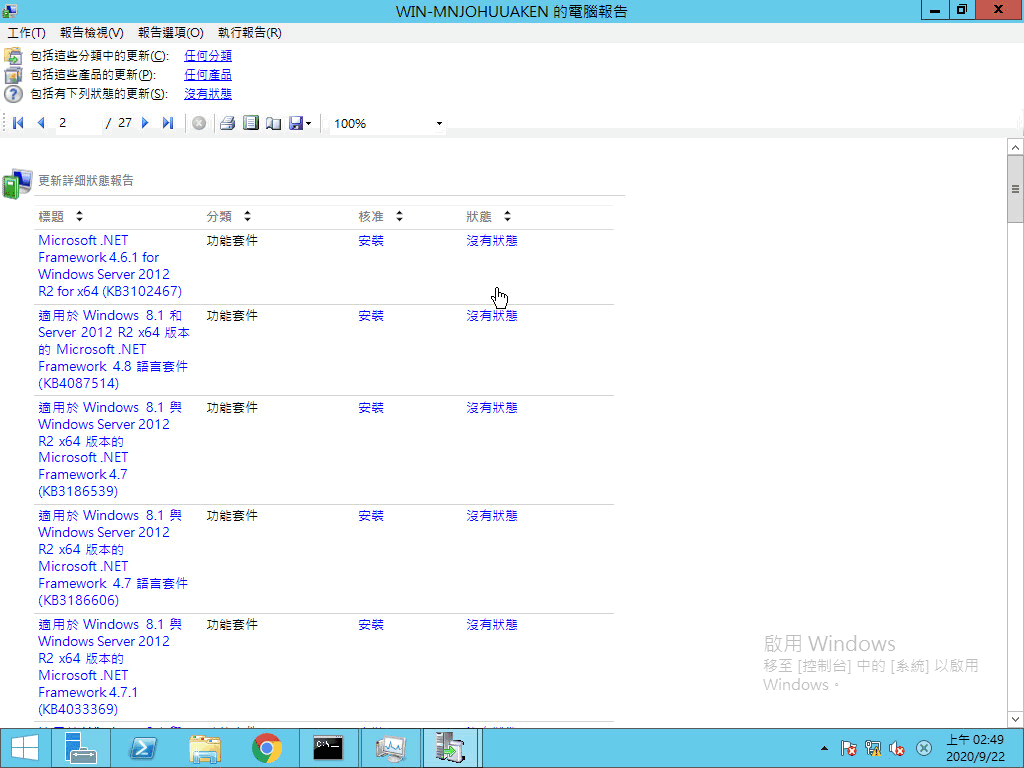Click 安裝 approval for KB4087514 row
Viewport: 1024px width, 768px height.
371,316
